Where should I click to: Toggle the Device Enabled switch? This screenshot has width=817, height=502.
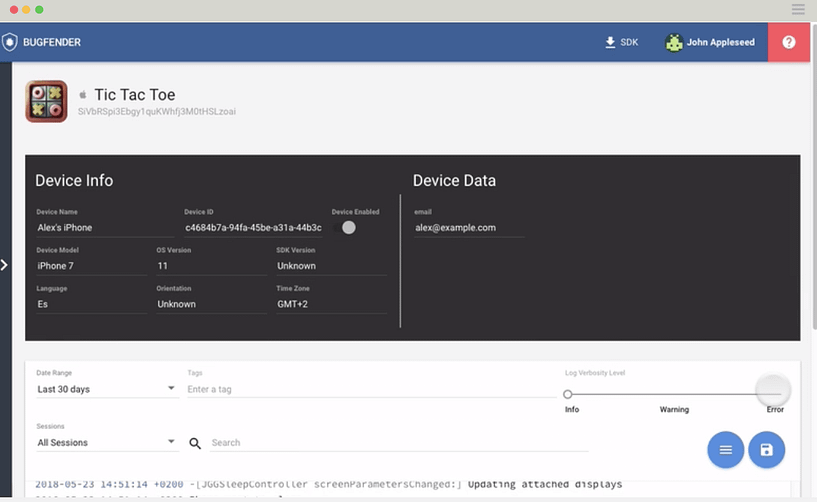(x=344, y=227)
